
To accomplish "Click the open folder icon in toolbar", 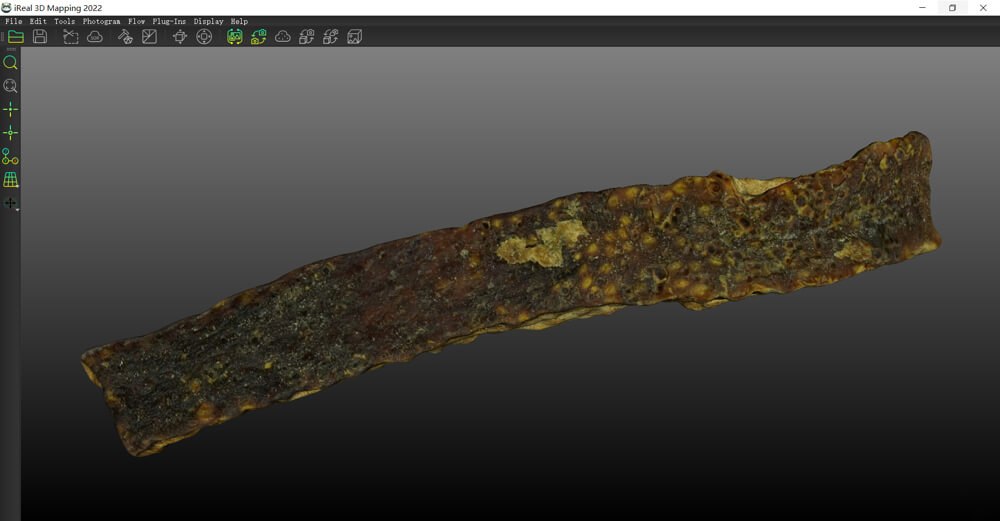I will 16,37.
